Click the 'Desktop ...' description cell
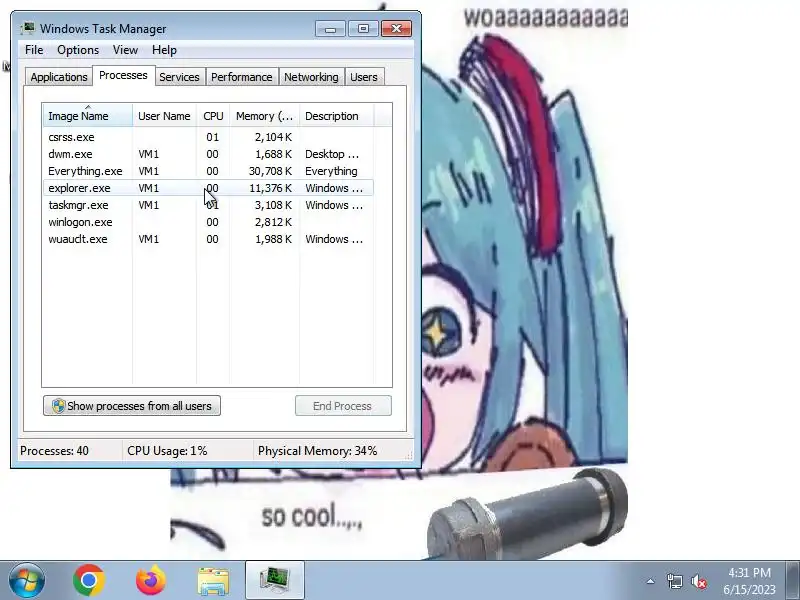This screenshot has width=800, height=600. click(x=332, y=154)
